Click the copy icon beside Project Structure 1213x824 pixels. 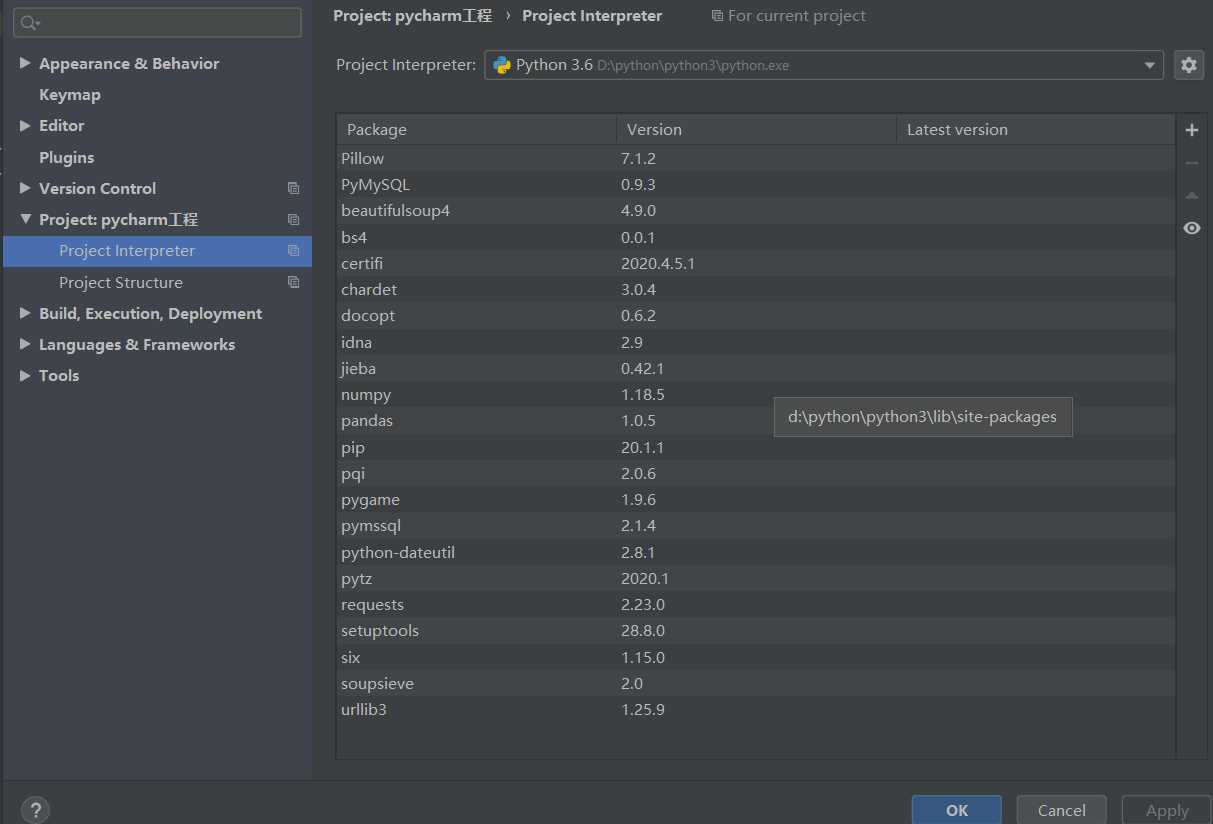coord(293,282)
